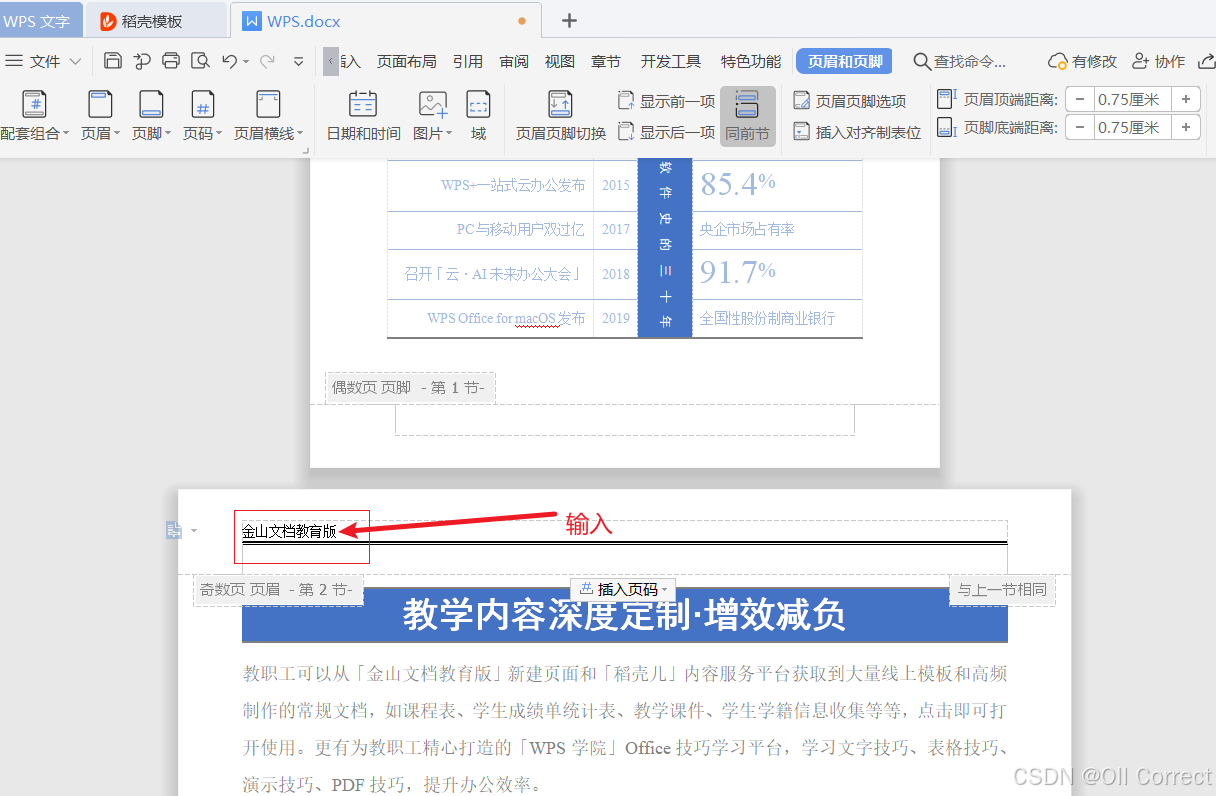Click the export-to-PDF icon beside Save
Viewport: 1216px width, 796px height.
[142, 61]
